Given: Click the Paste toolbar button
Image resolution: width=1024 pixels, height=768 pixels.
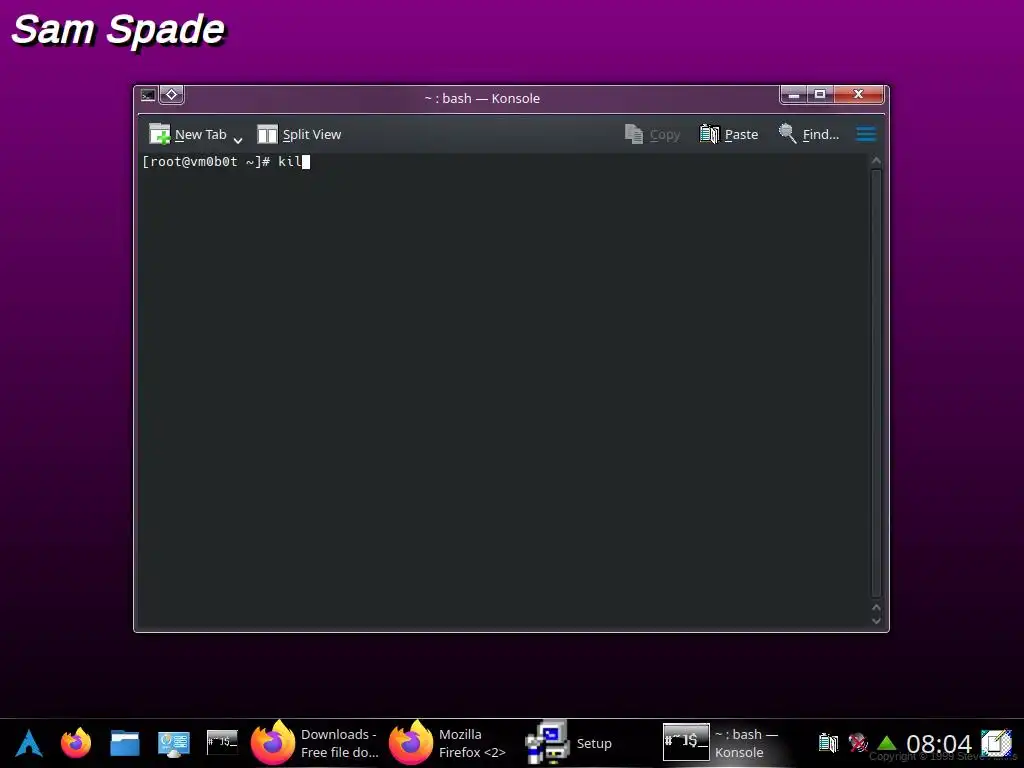Looking at the screenshot, I should 729,135.
